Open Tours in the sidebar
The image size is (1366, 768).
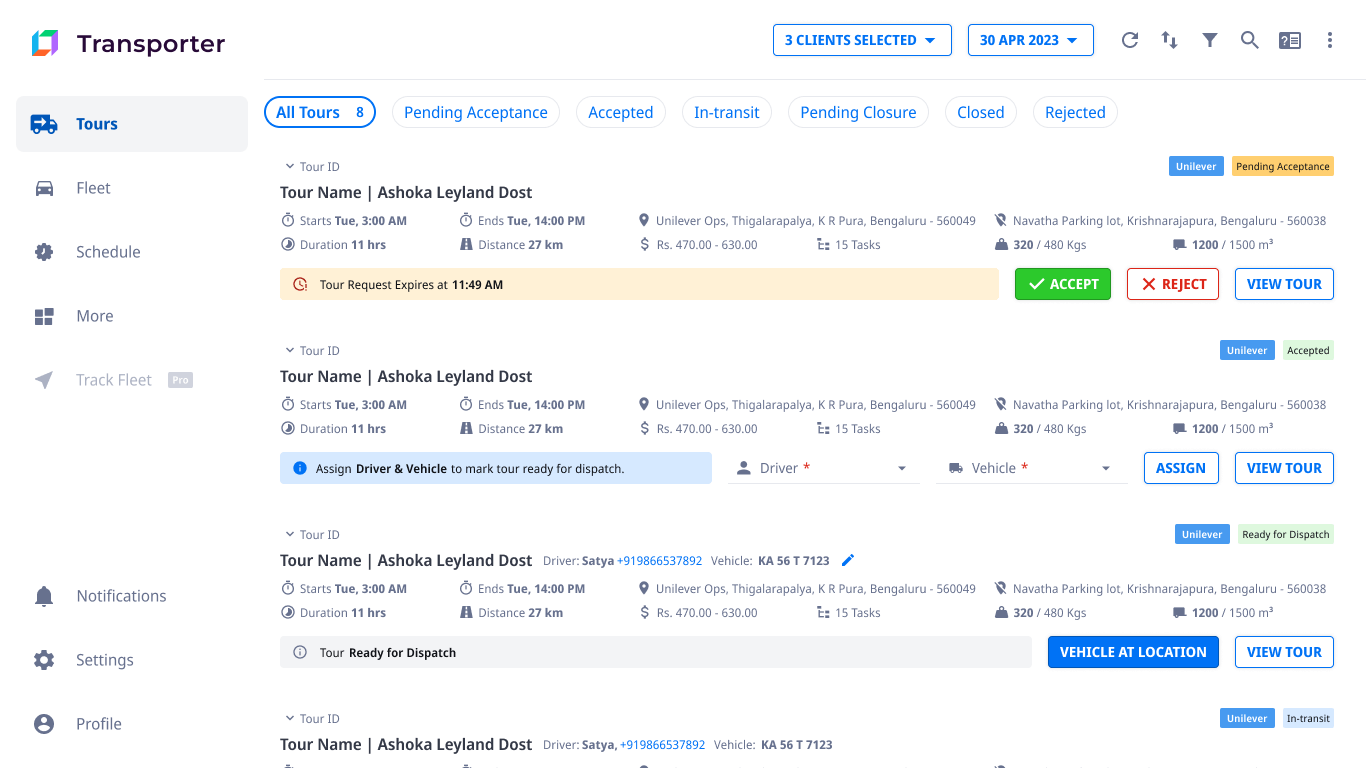tap(132, 124)
